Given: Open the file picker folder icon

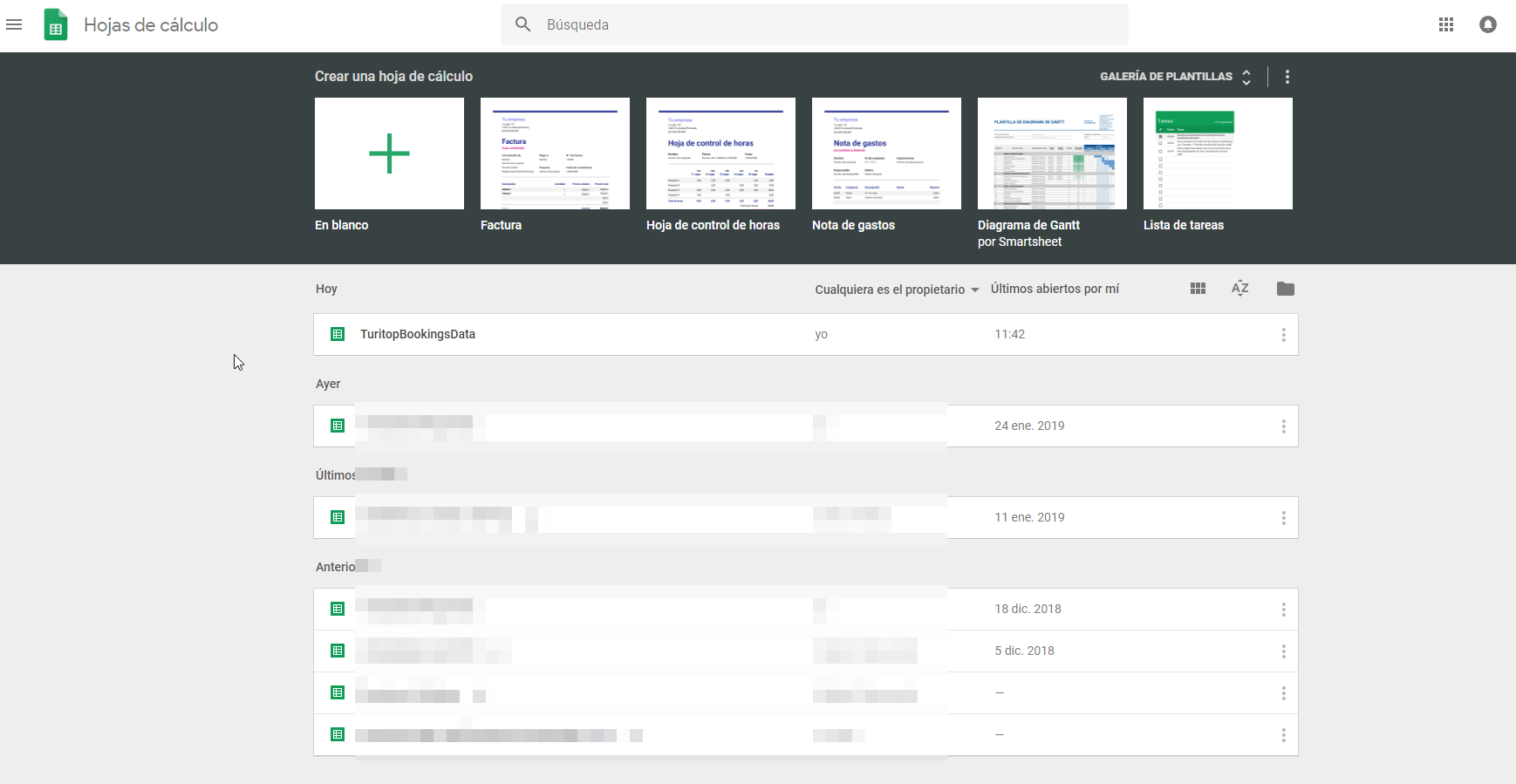Looking at the screenshot, I should click(x=1285, y=289).
